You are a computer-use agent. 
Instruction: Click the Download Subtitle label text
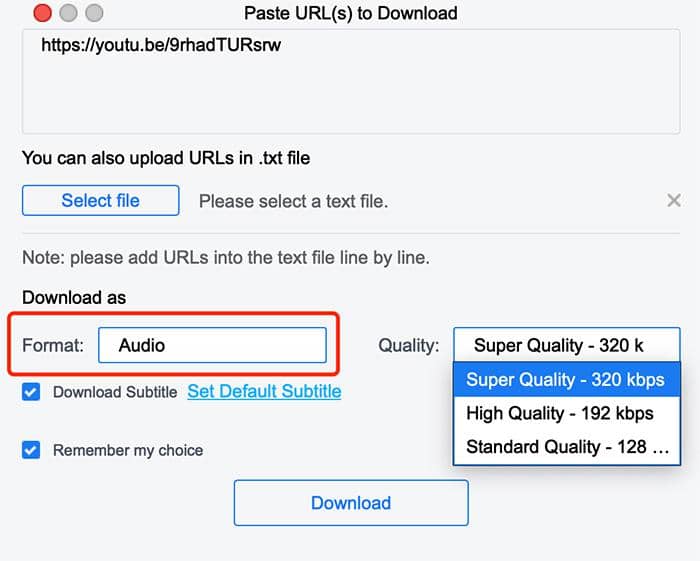pyautogui.click(x=115, y=392)
